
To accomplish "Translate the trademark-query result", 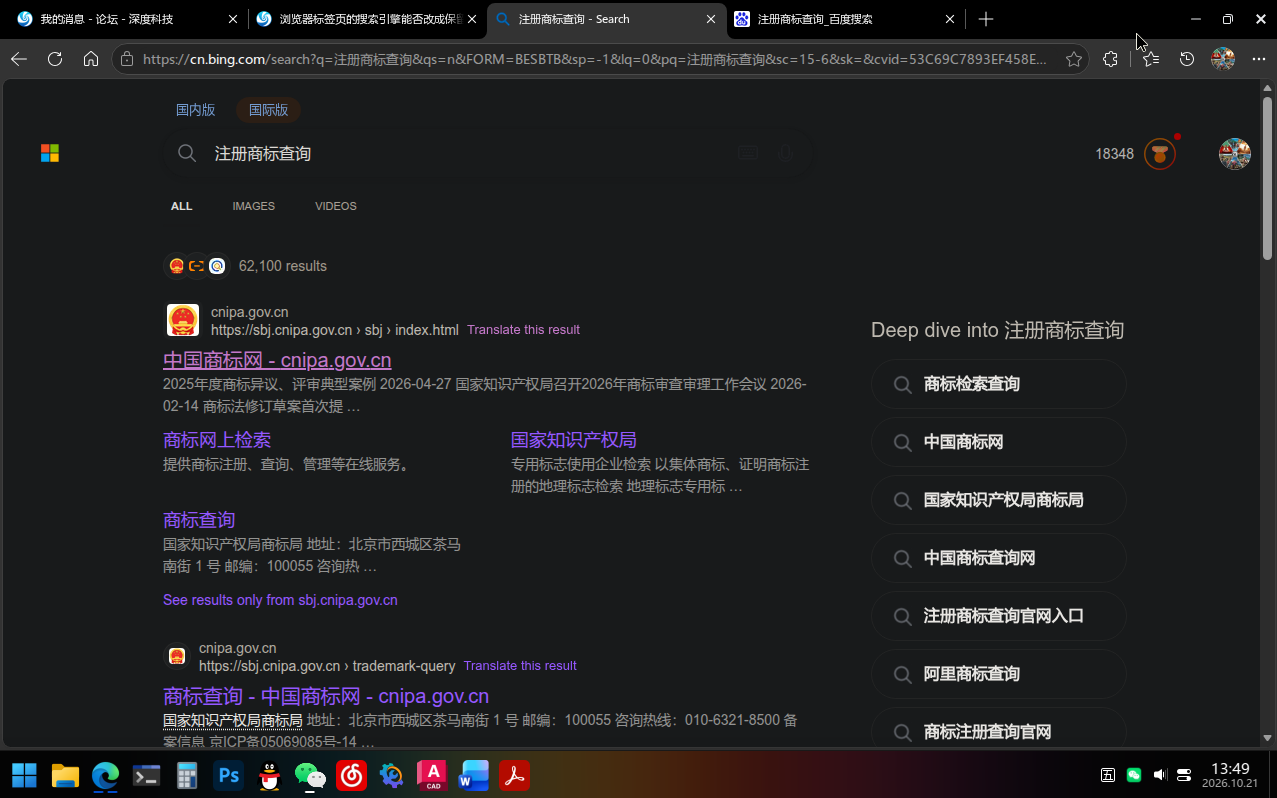I will [x=520, y=666].
